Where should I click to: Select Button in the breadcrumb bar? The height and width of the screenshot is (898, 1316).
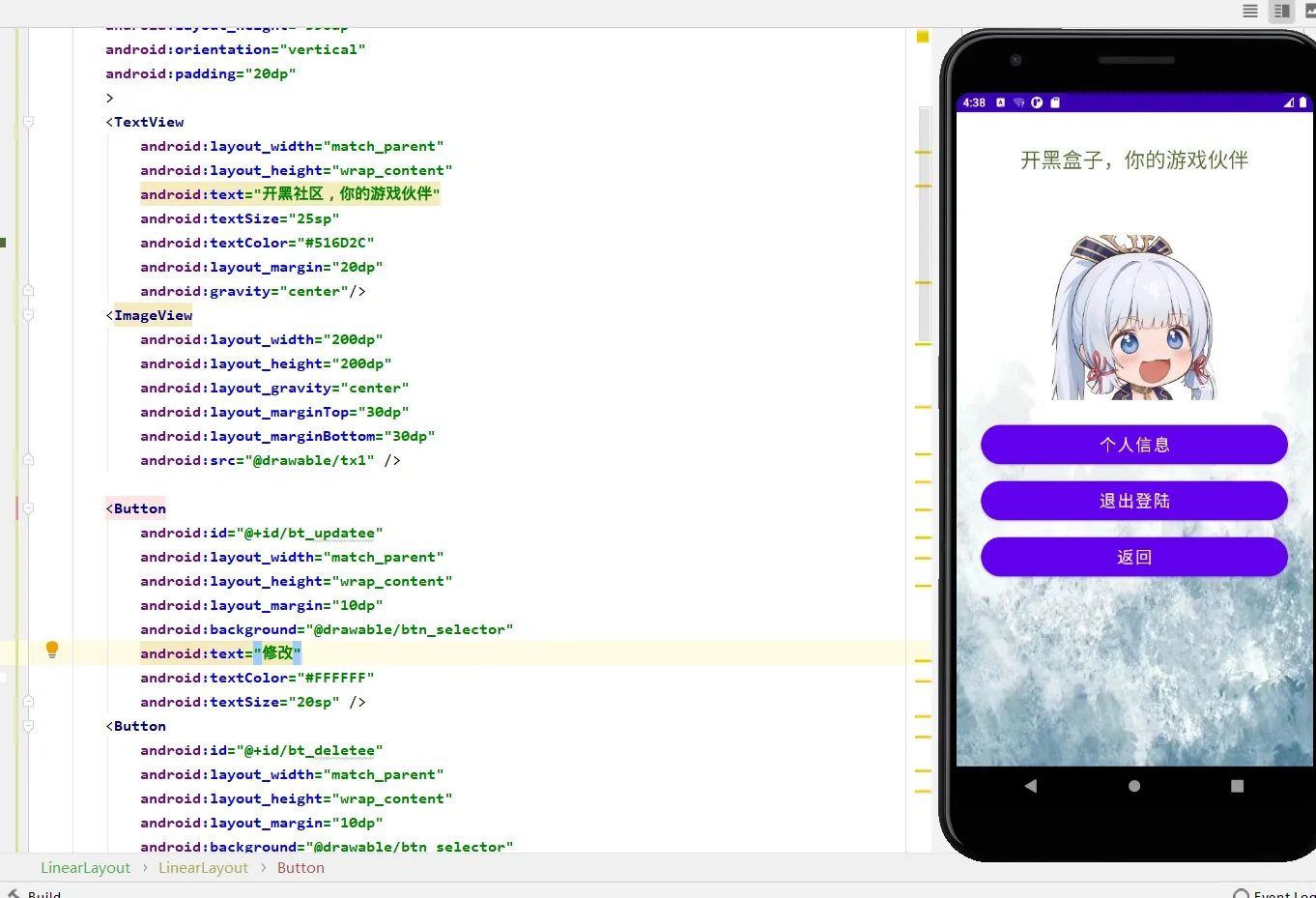(300, 867)
